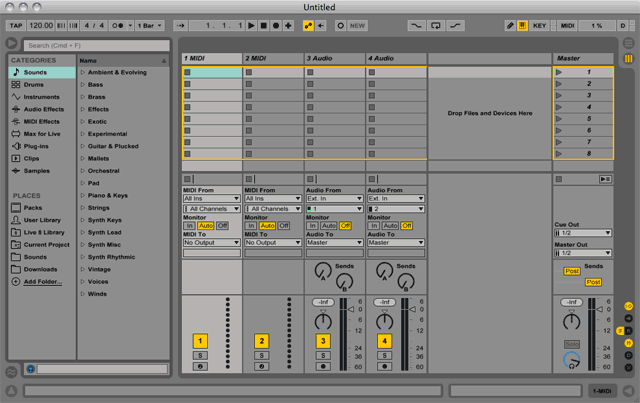Open Audio From Ext. In dropdown on track 3

click(x=334, y=198)
